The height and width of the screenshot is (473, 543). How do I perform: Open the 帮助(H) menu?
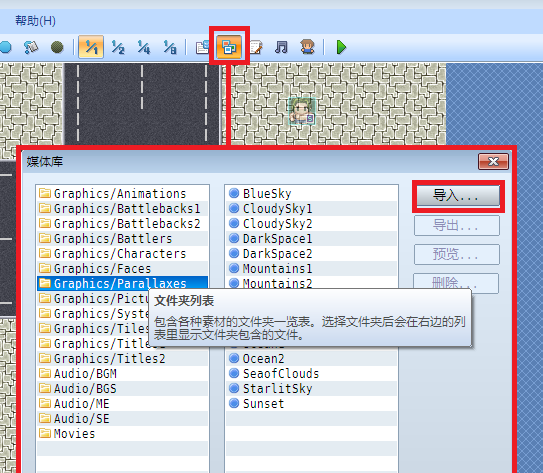click(x=35, y=21)
